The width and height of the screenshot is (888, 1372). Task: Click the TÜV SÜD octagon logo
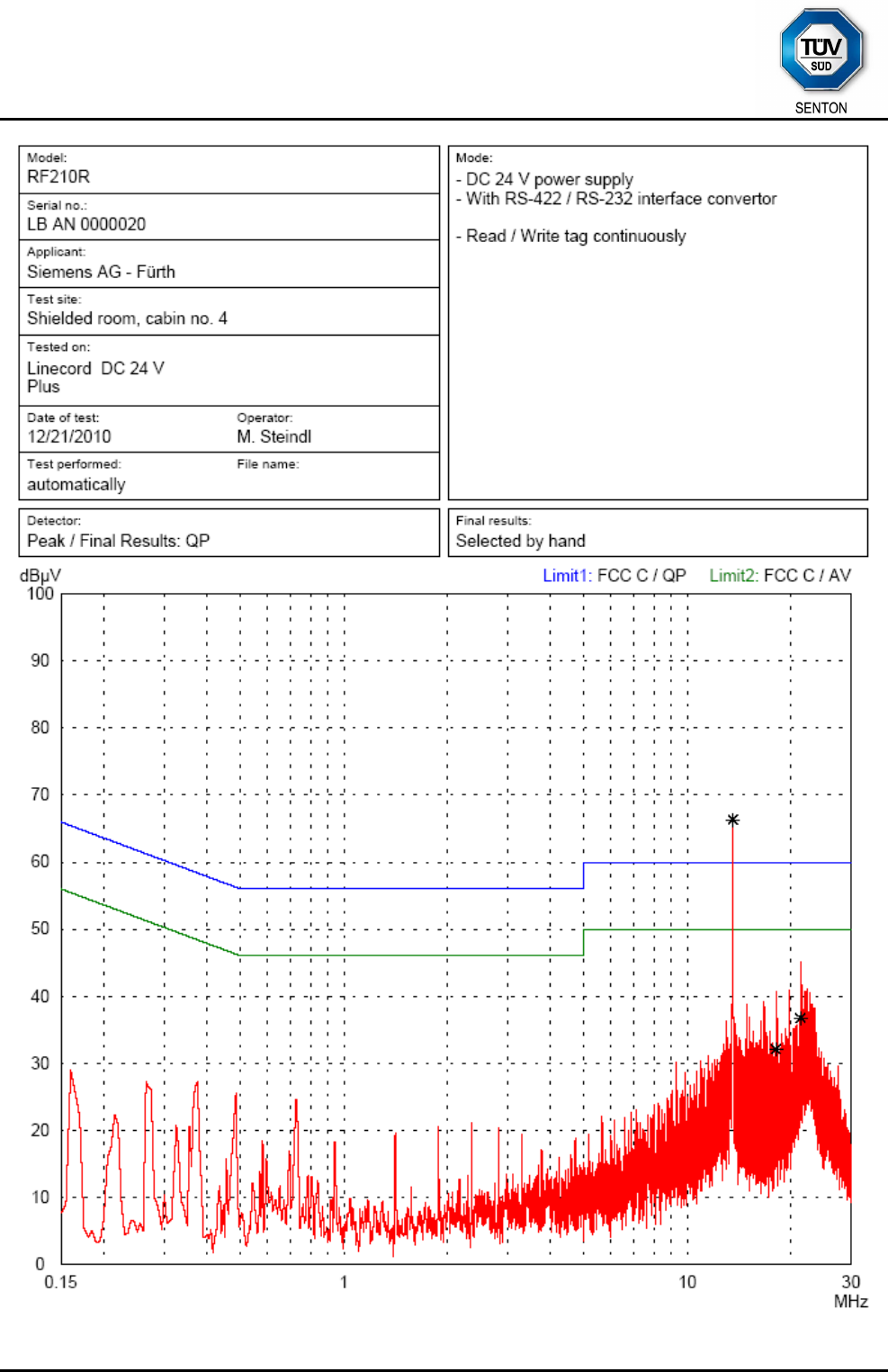pos(821,50)
